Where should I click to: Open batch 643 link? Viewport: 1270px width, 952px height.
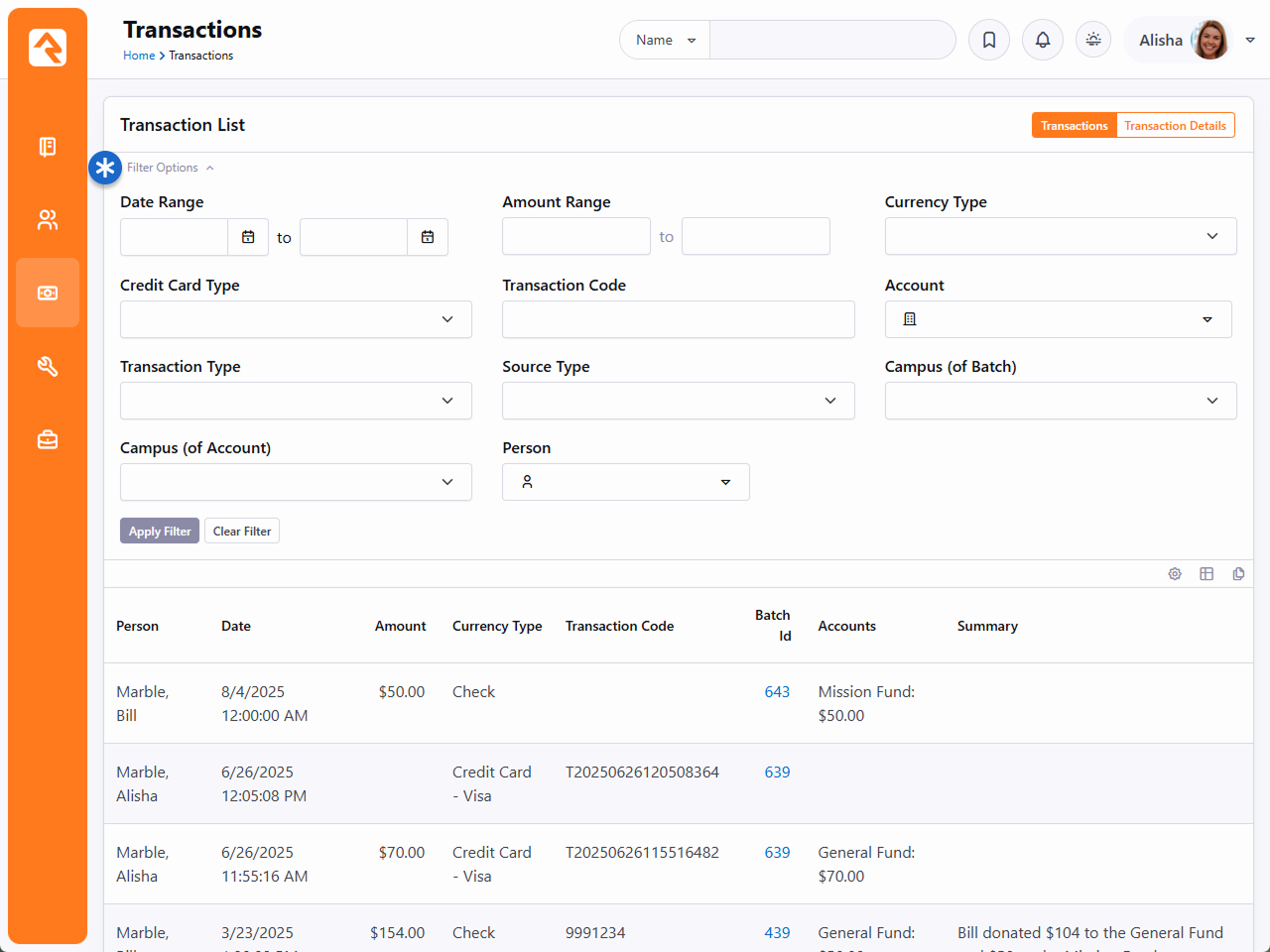coord(777,692)
